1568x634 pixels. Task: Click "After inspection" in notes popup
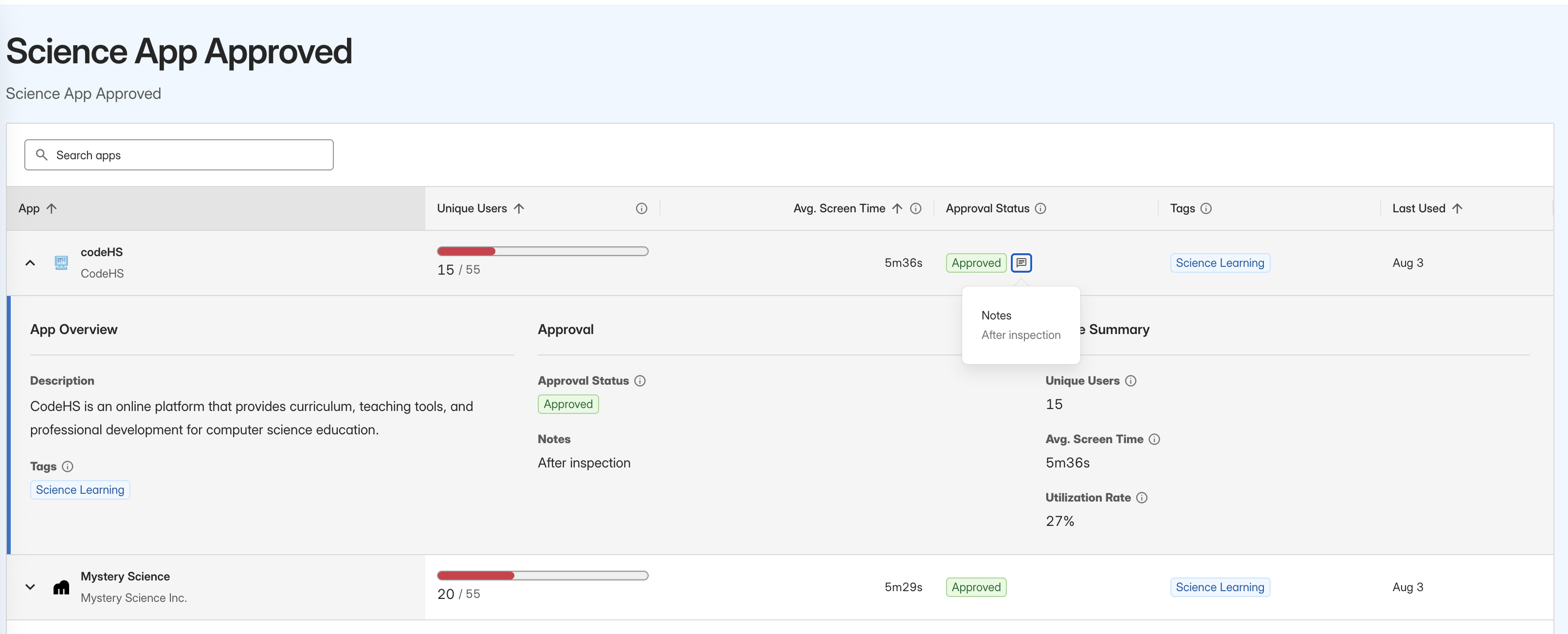coord(1021,335)
